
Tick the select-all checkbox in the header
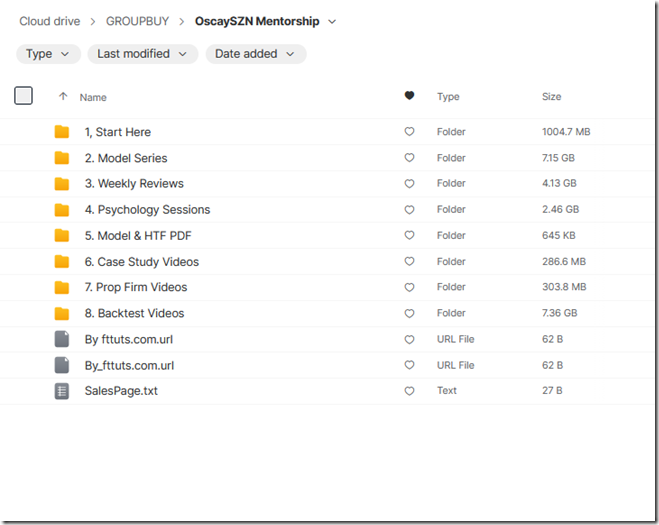[x=24, y=96]
